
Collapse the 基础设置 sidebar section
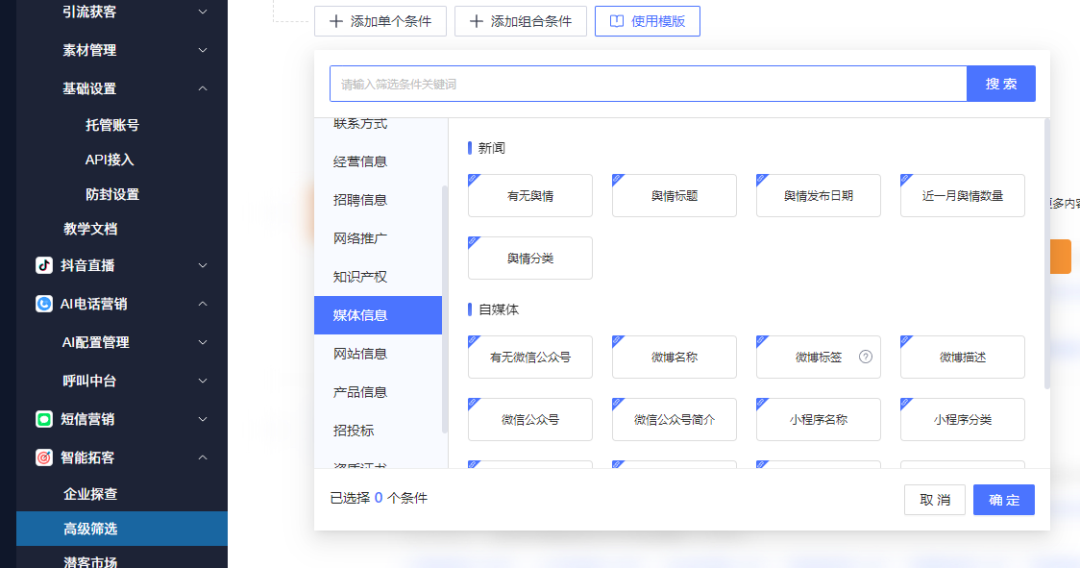click(203, 88)
